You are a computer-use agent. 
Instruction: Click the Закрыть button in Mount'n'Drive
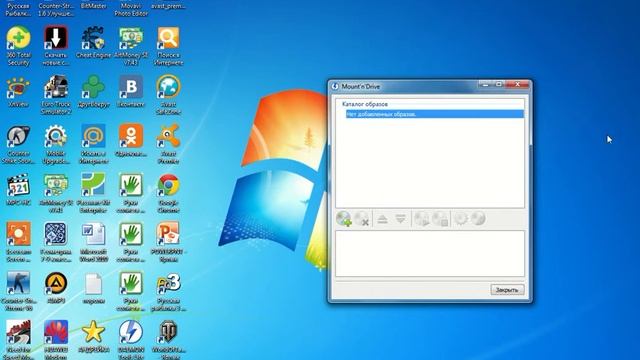507,290
